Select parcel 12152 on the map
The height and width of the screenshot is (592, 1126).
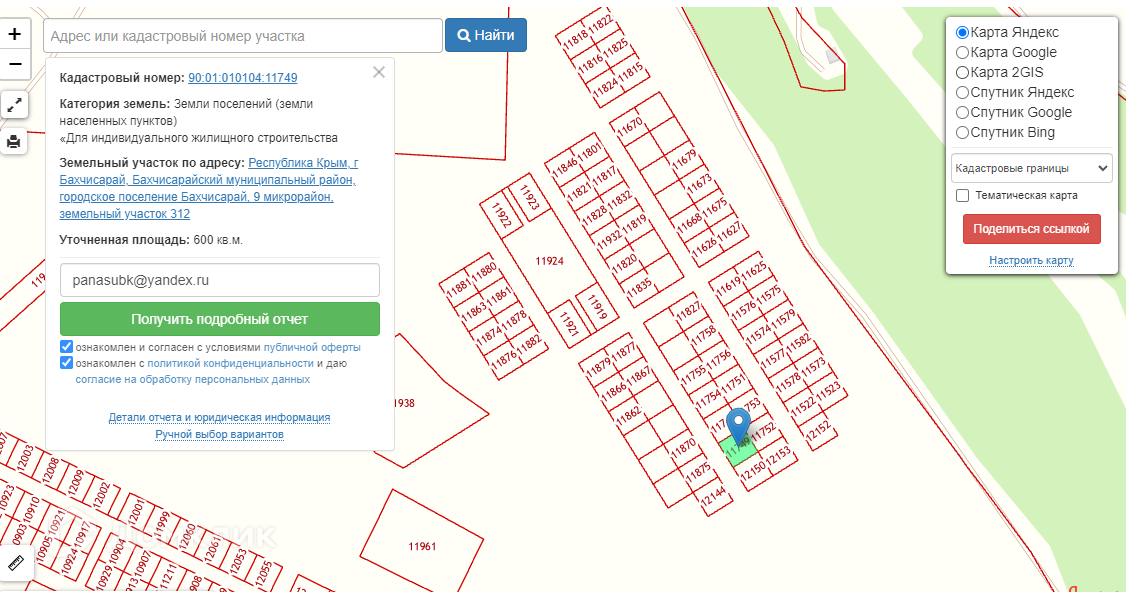point(818,430)
